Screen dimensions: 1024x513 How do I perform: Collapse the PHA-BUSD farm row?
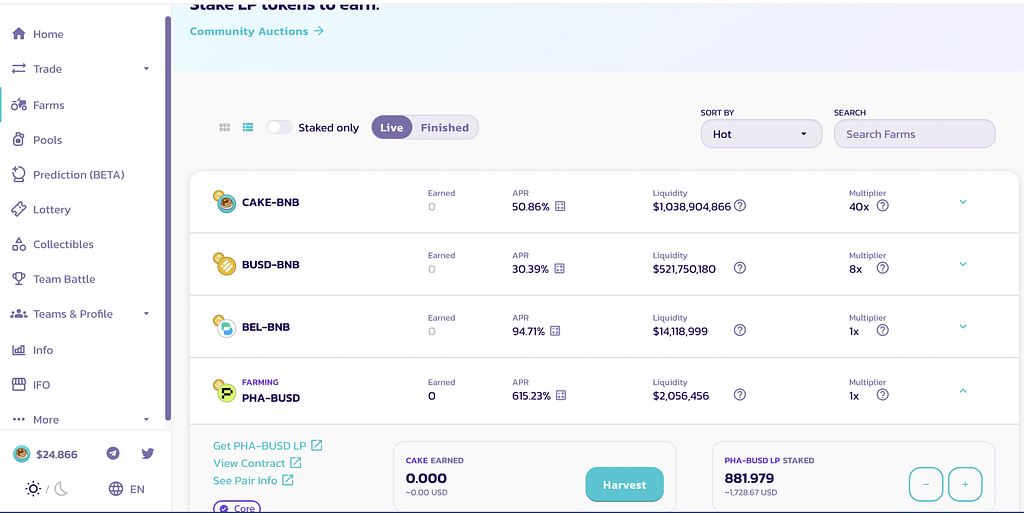[x=963, y=391]
